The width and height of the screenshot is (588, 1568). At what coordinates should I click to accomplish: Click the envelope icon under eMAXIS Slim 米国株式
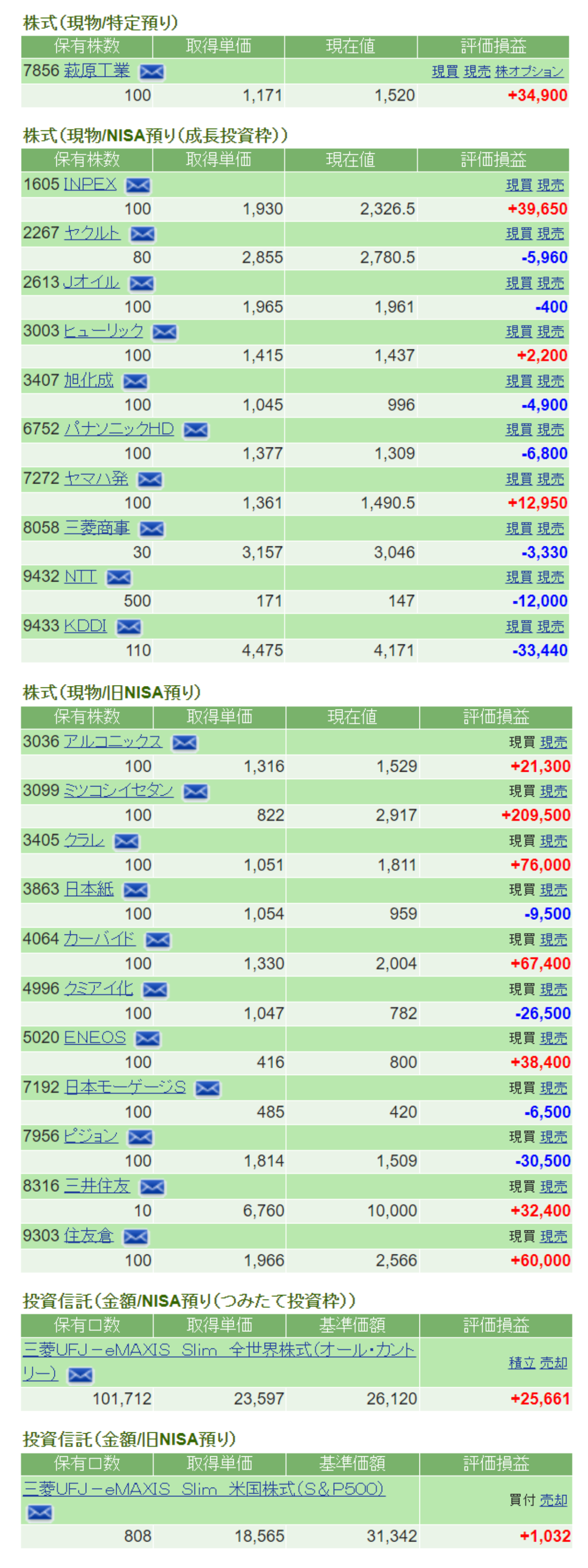coord(40,1512)
